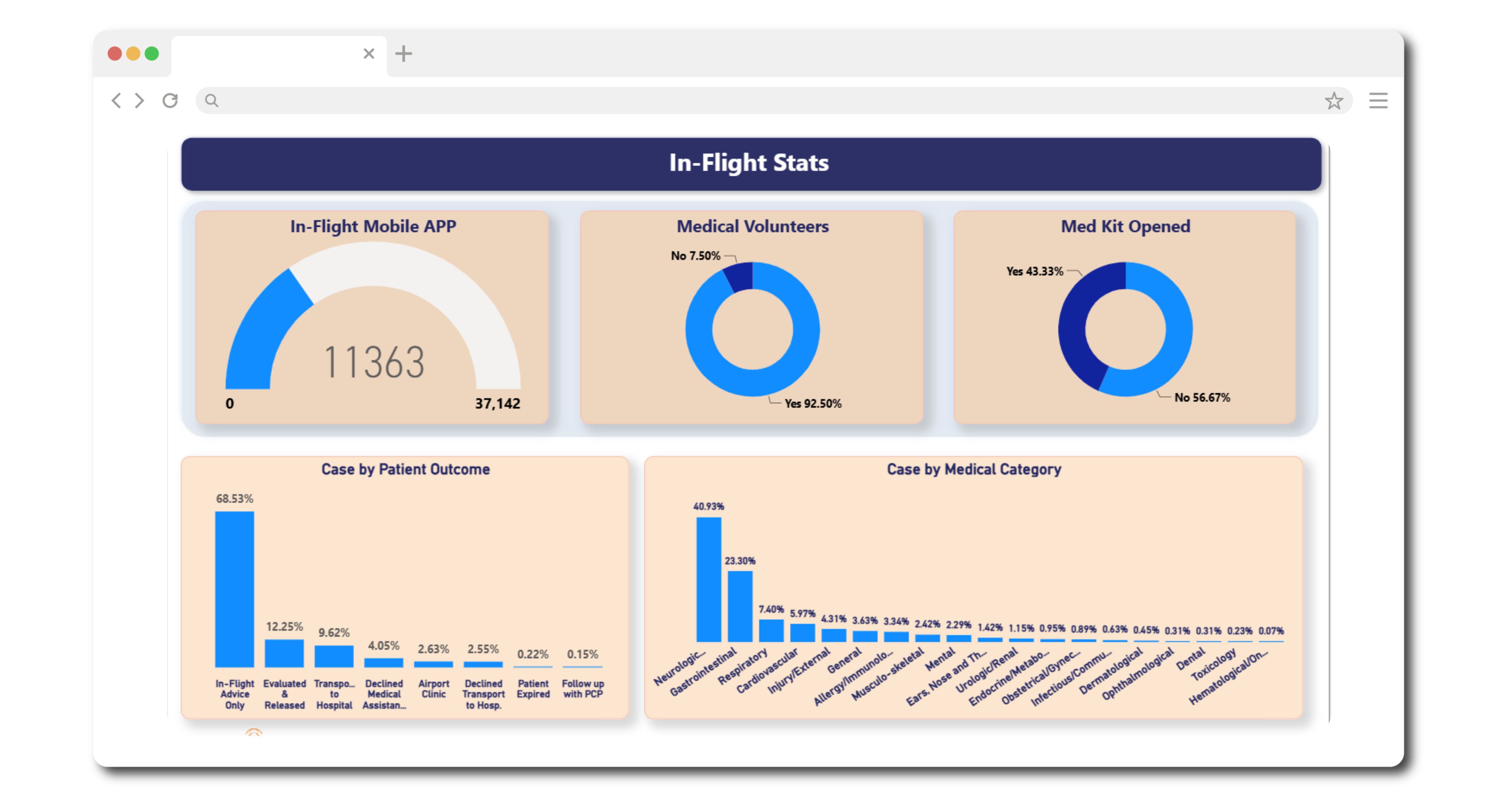This screenshot has height=812, width=1491.
Task: Click the Patient Expired axis label
Action: coord(533,689)
